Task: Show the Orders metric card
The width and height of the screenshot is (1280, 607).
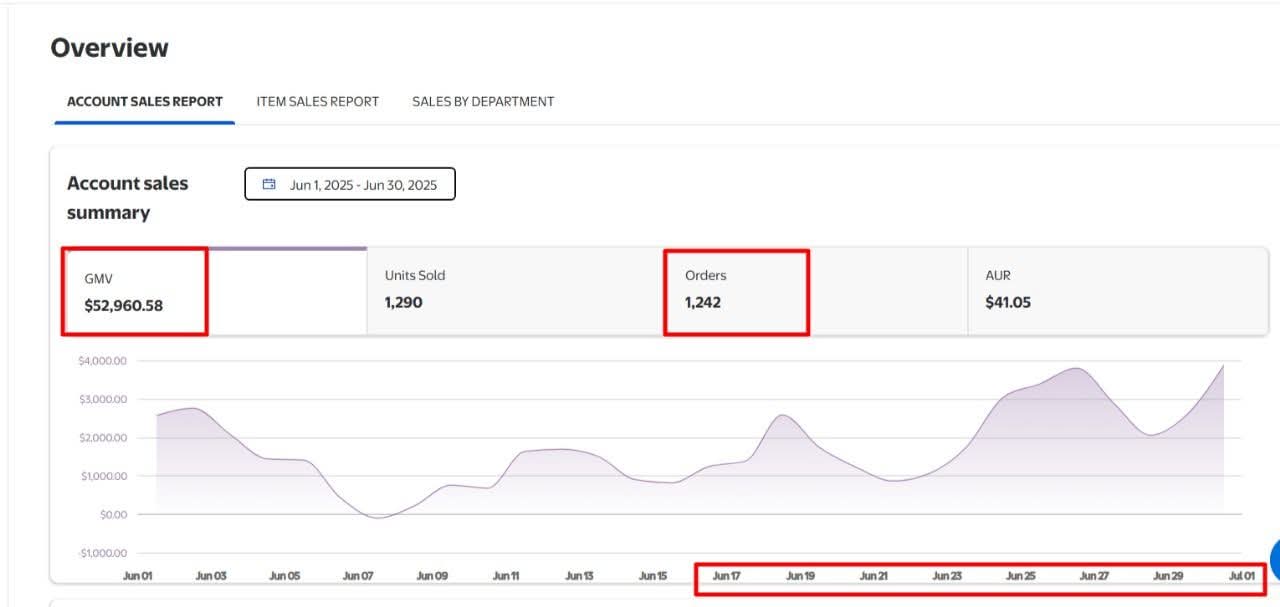Action: (x=816, y=291)
